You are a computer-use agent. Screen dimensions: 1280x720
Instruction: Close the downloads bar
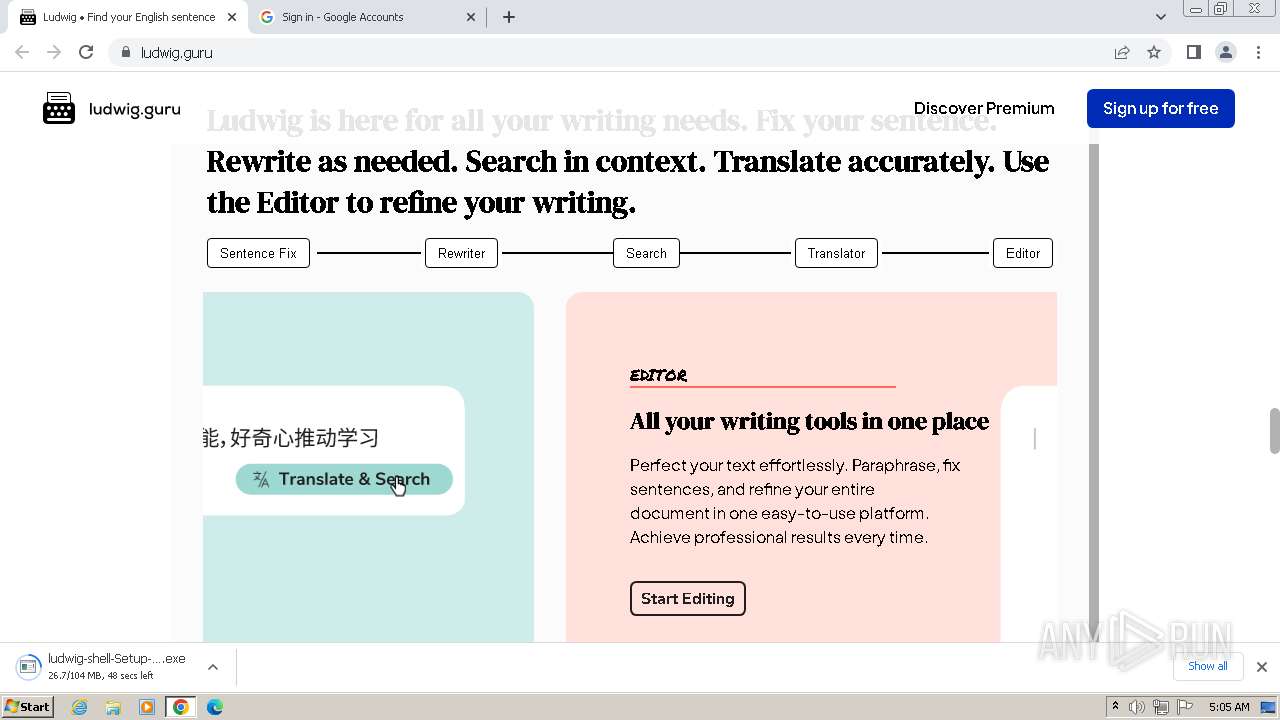tap(1261, 666)
